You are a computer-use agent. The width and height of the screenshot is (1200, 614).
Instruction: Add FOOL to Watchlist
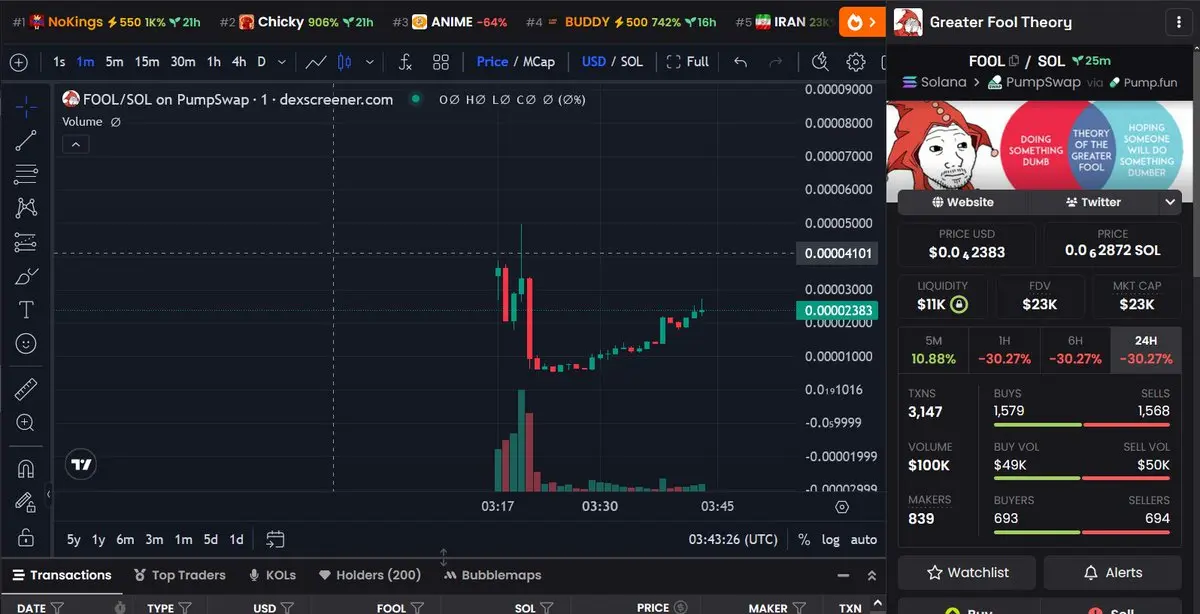coord(967,573)
